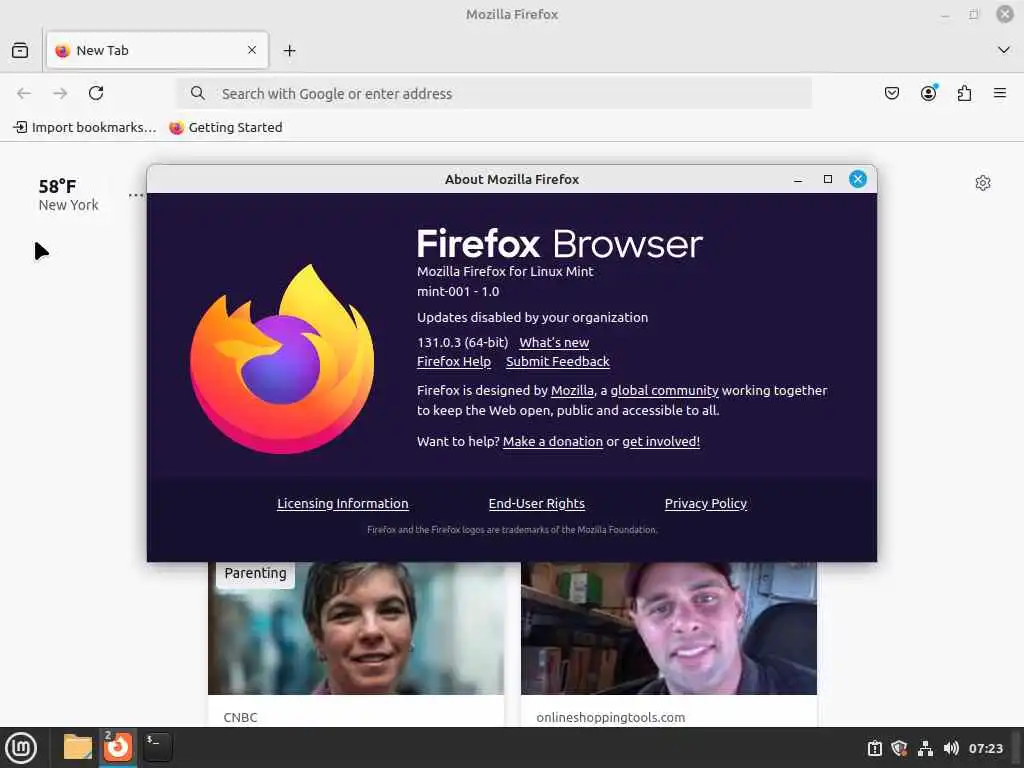Viewport: 1024px width, 768px height.
Task: Open new tab personalize gear icon
Action: [x=983, y=183]
